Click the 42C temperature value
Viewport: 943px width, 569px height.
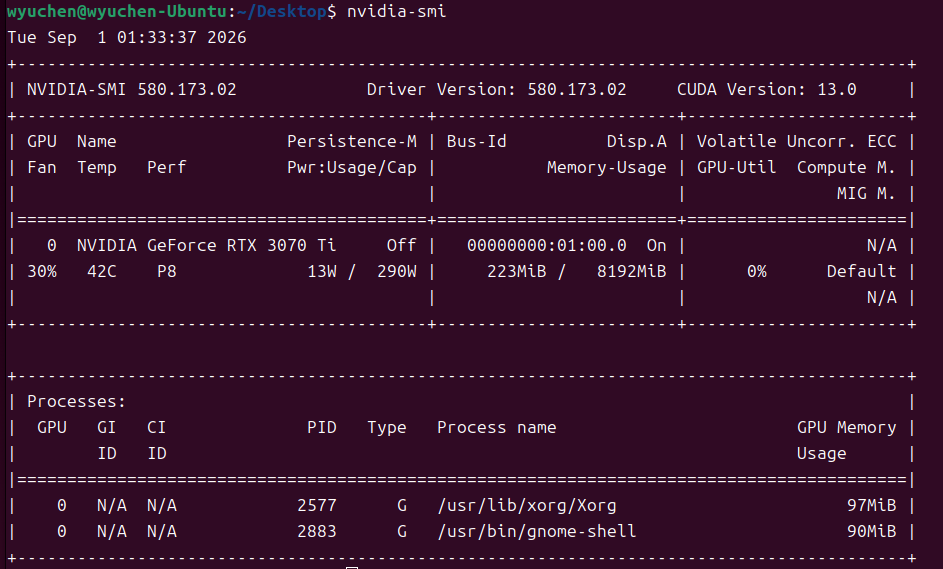click(102, 272)
